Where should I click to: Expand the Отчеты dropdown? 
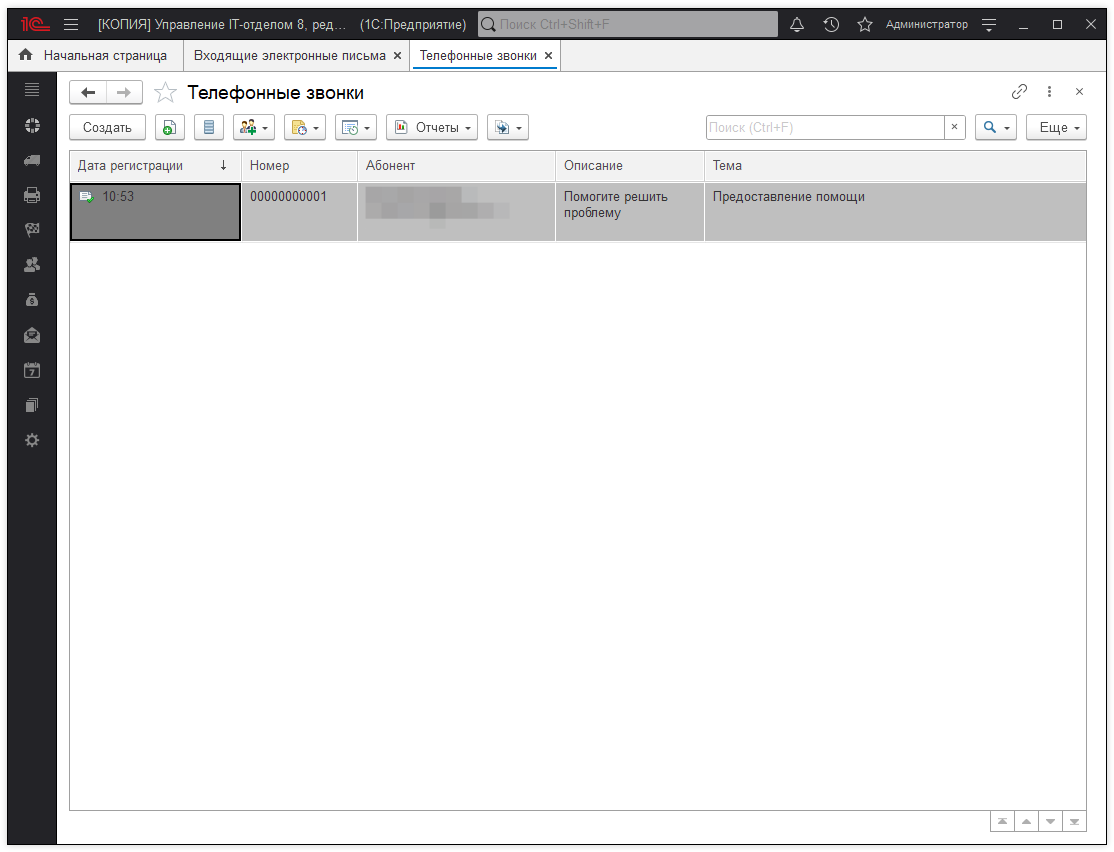click(x=432, y=127)
